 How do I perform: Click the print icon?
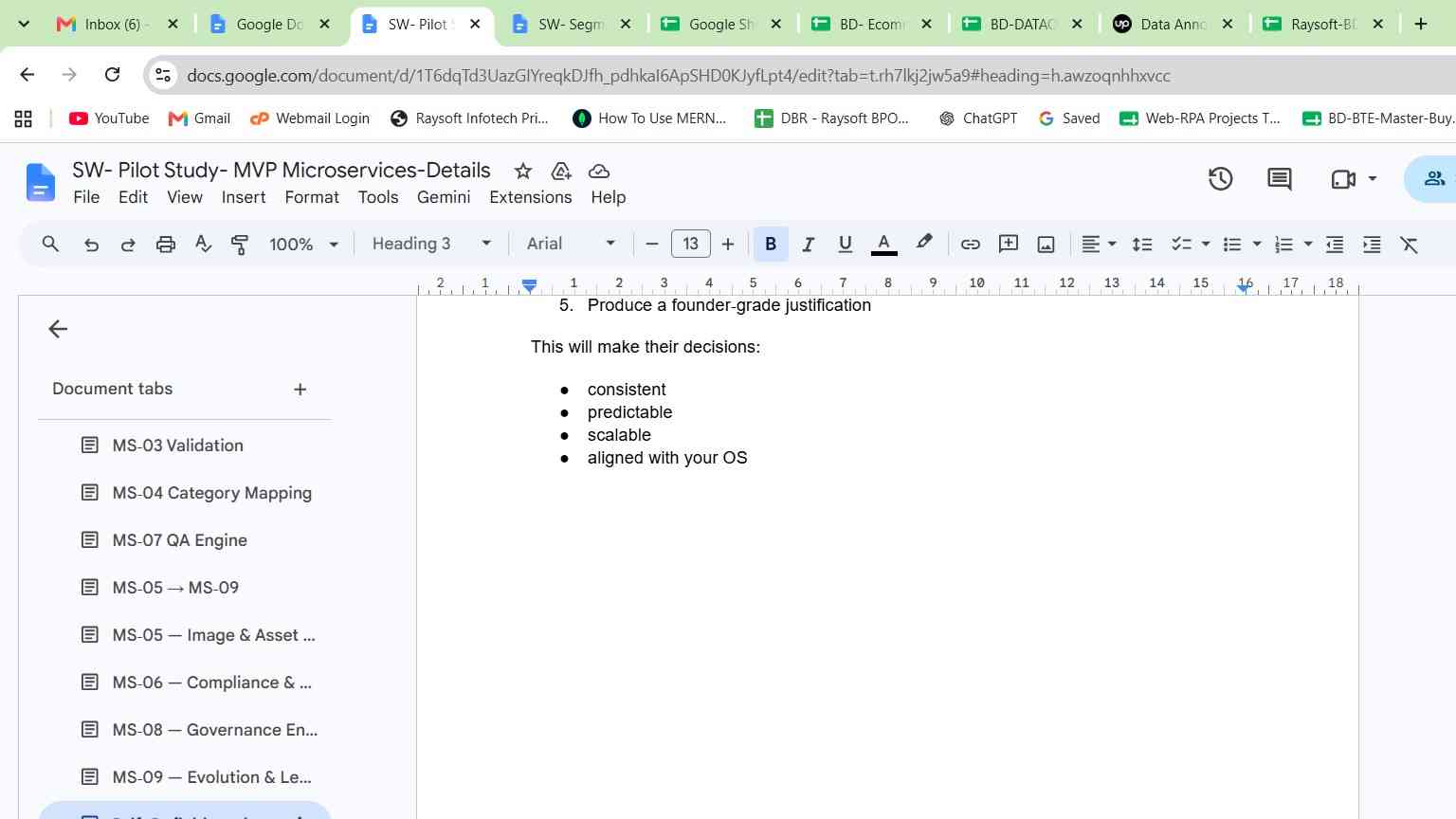pos(166,245)
